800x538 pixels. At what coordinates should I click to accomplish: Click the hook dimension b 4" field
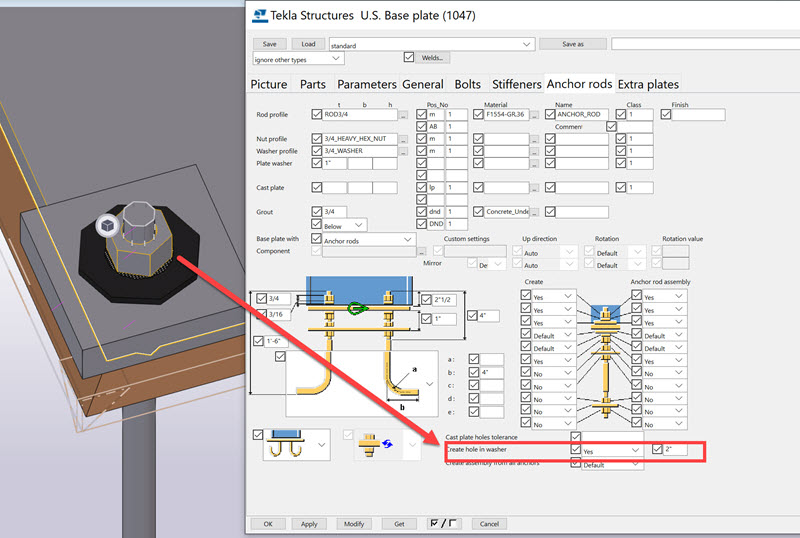click(492, 372)
